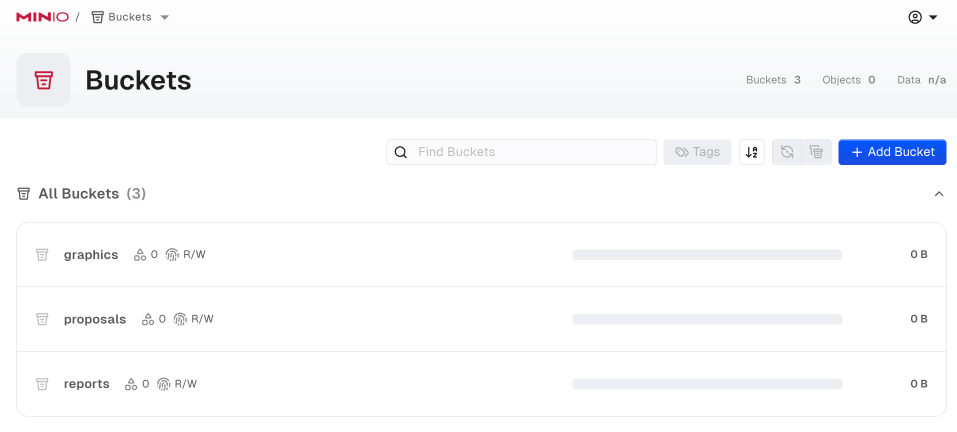The image size is (957, 432).
Task: Click the Find Buckets search field
Action: 530,152
